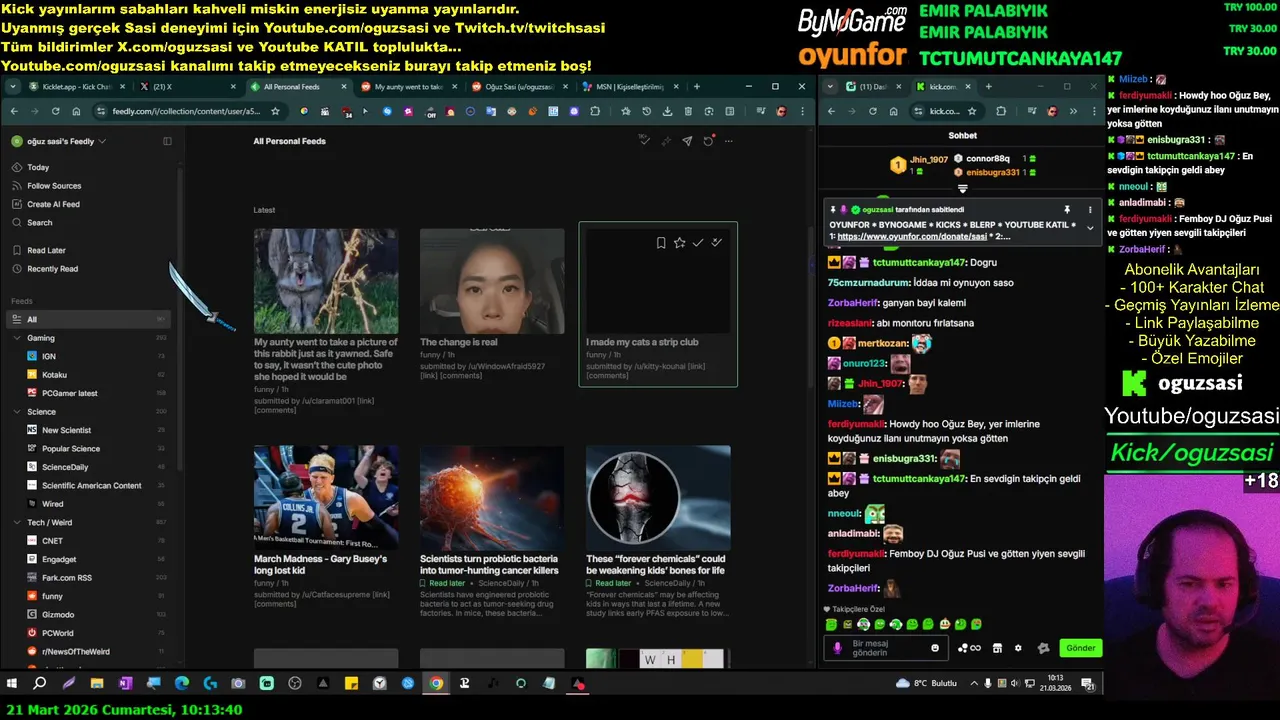Open the emoji picker in the Kick message box
1280x720 pixels.
click(x=935, y=648)
